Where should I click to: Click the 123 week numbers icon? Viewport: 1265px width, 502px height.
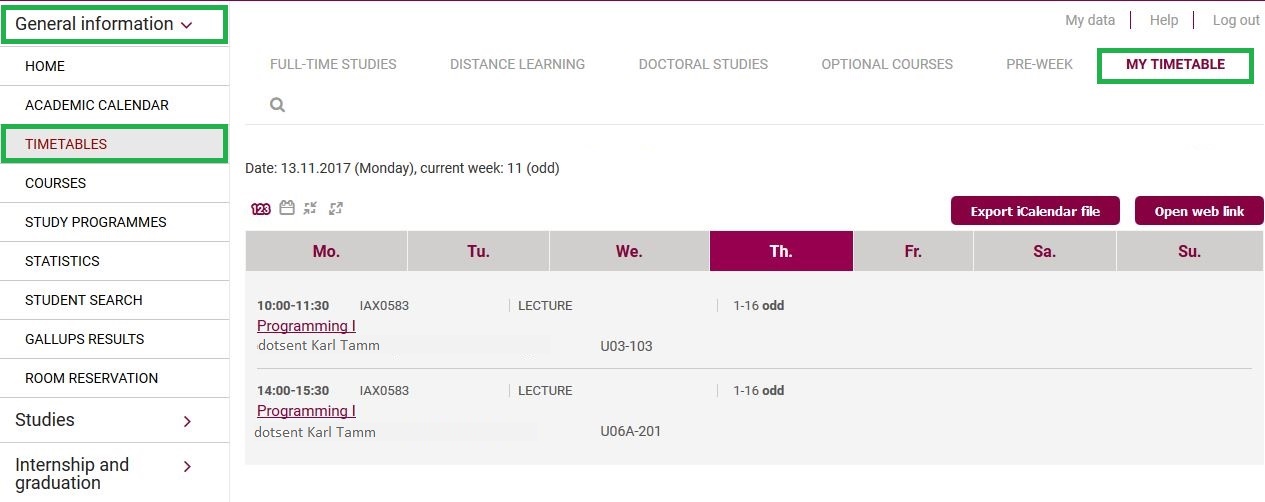[x=261, y=209]
